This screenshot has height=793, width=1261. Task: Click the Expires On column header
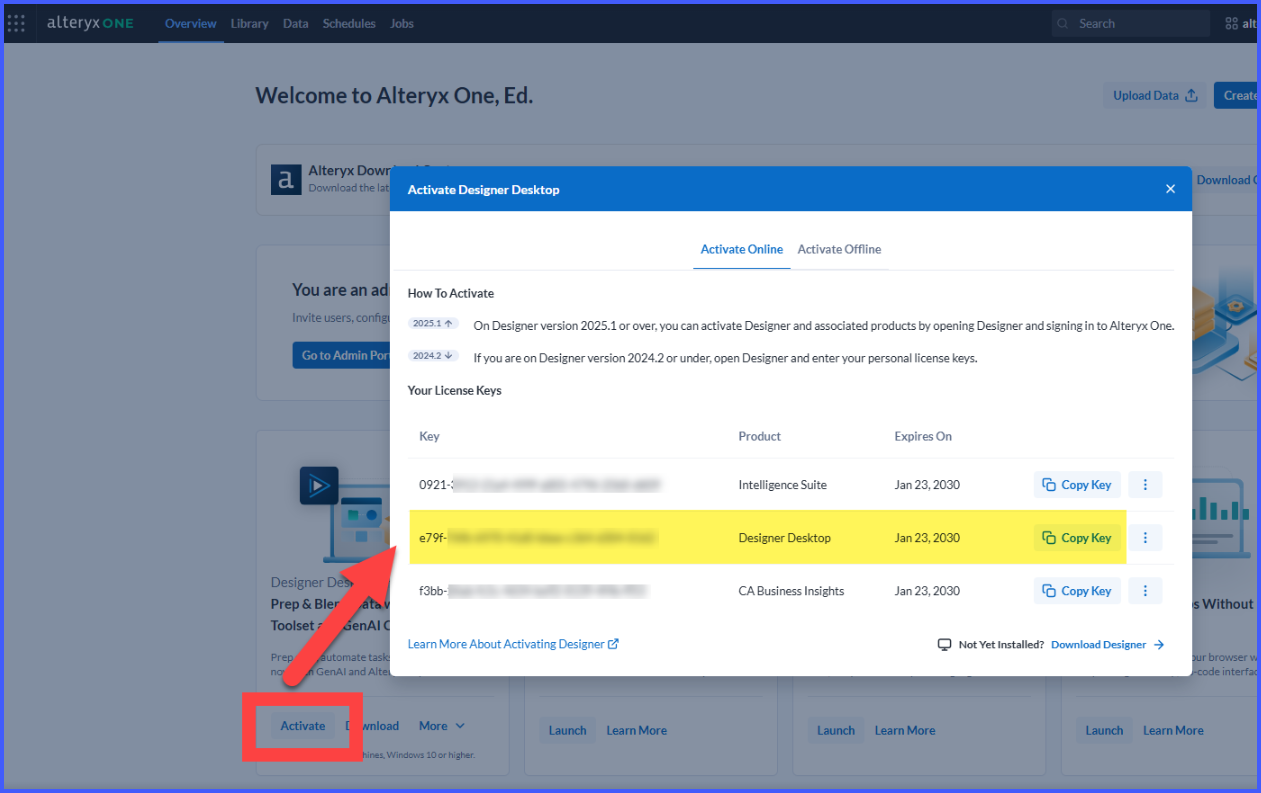click(923, 436)
